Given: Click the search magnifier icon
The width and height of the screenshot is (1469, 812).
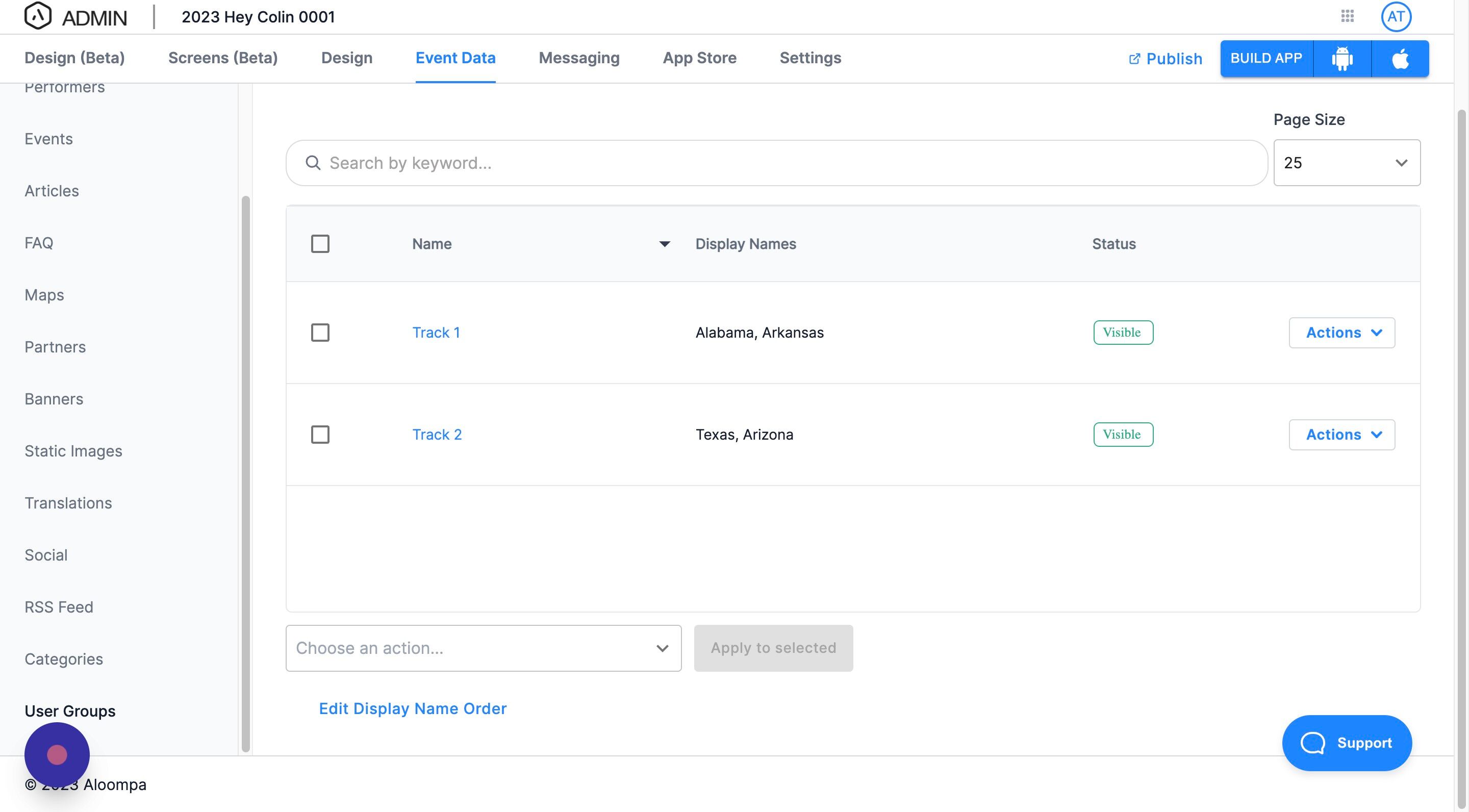Looking at the screenshot, I should point(313,163).
